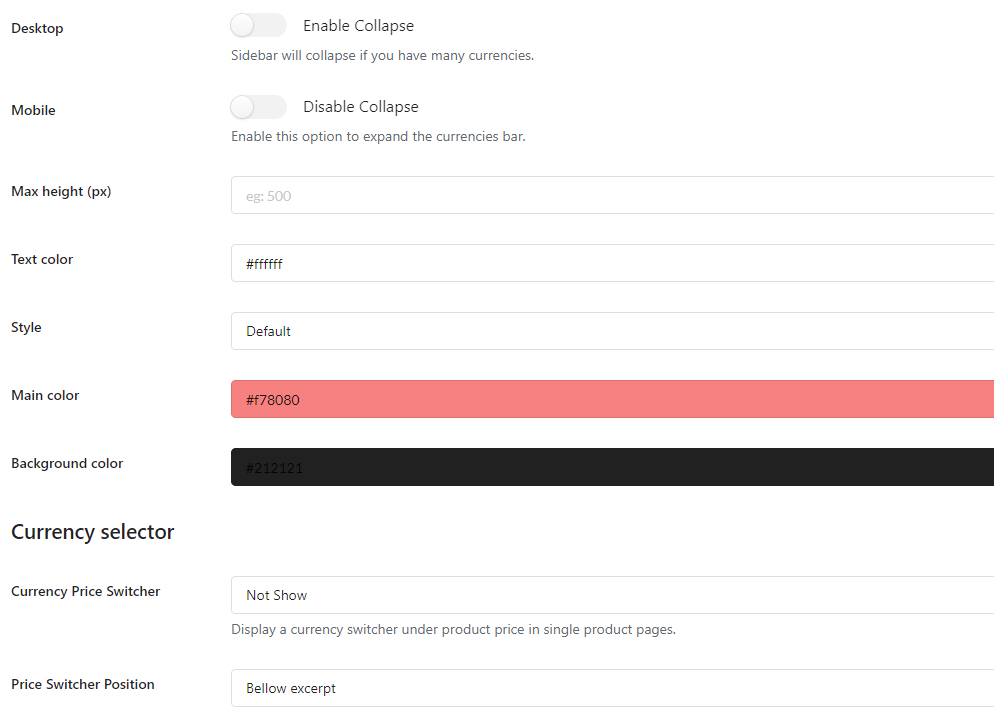Click the "Main color" field label
The image size is (994, 714).
[x=45, y=395]
